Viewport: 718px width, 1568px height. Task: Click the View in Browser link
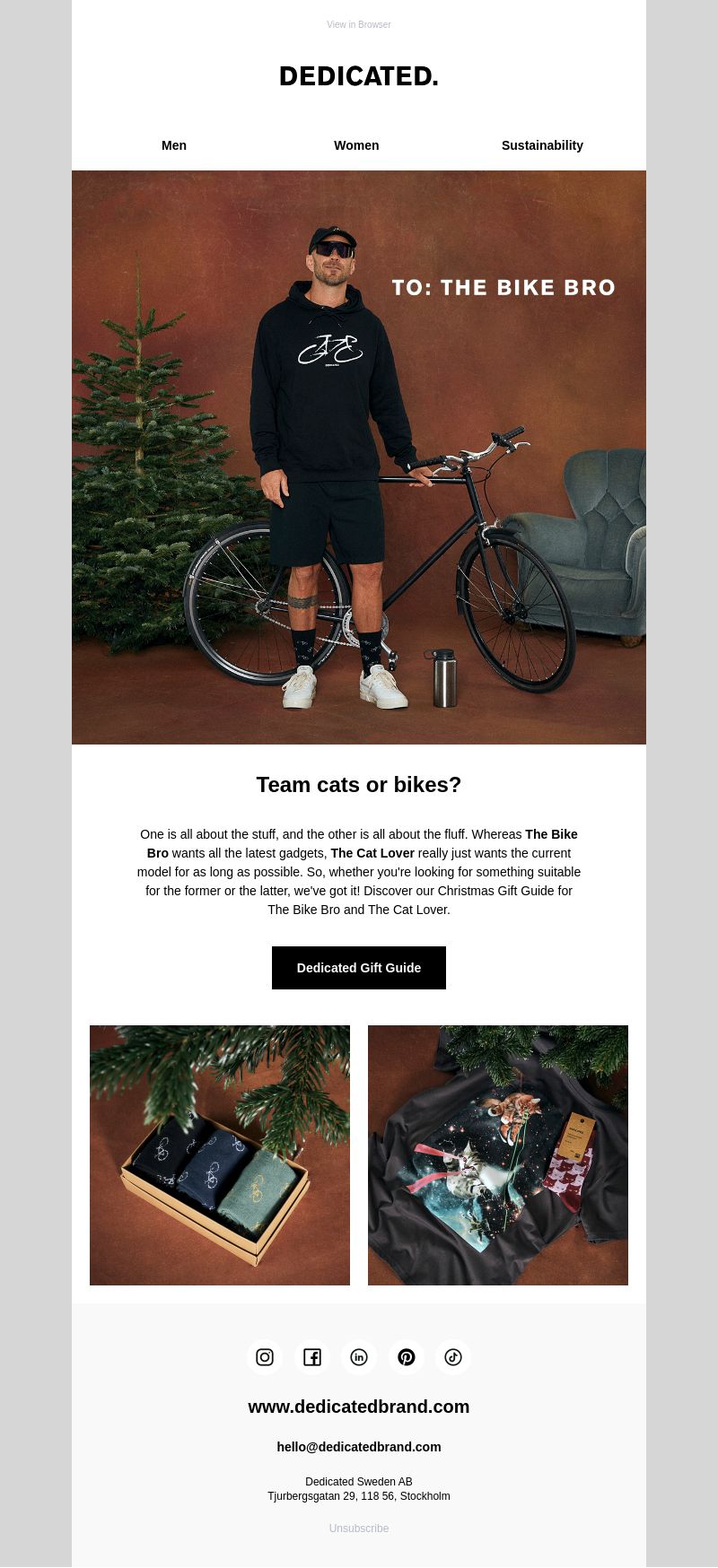[359, 24]
